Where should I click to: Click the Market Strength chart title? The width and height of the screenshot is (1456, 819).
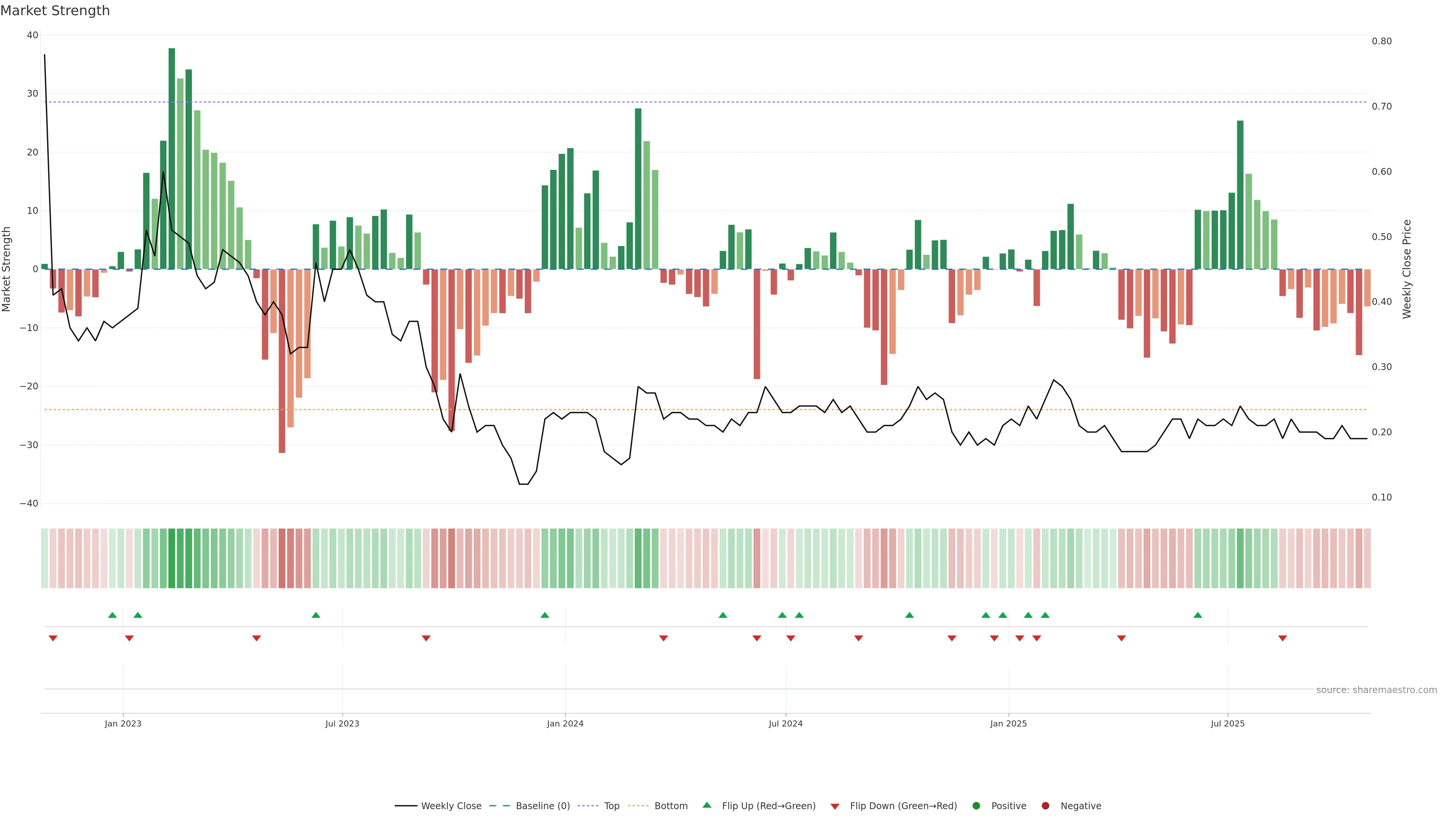55,10
